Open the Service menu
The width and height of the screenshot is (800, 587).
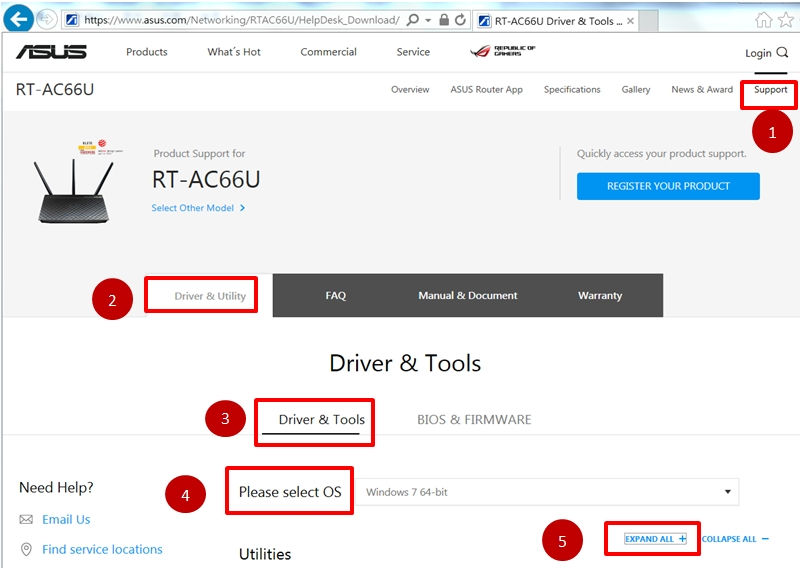pos(413,52)
